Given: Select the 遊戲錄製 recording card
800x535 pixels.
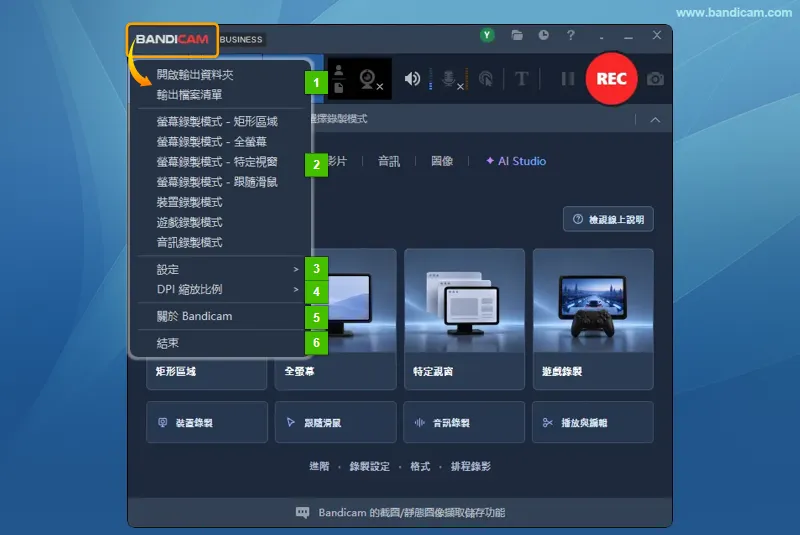Looking at the screenshot, I should coord(593,319).
